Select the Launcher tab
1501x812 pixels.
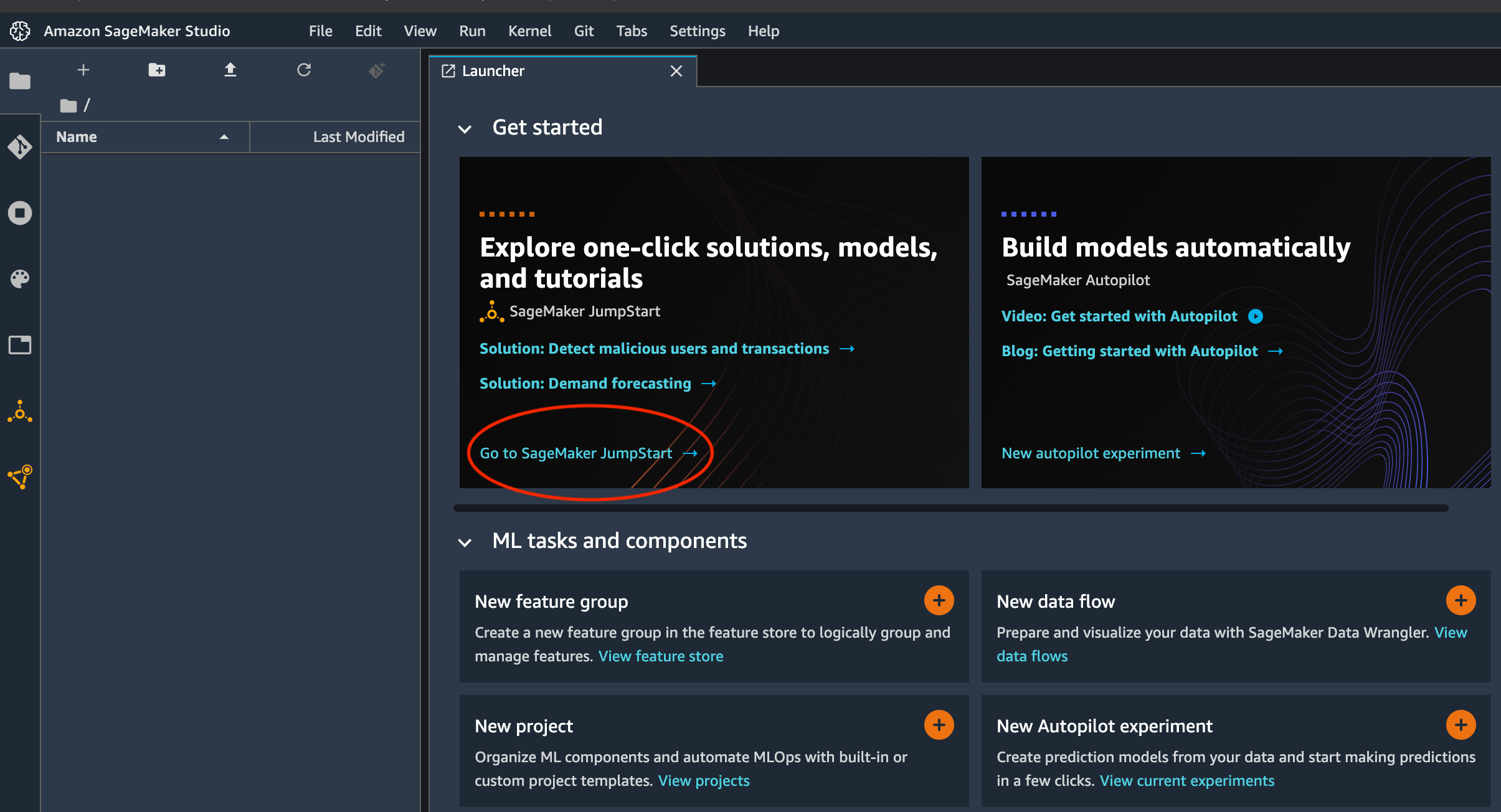point(557,69)
